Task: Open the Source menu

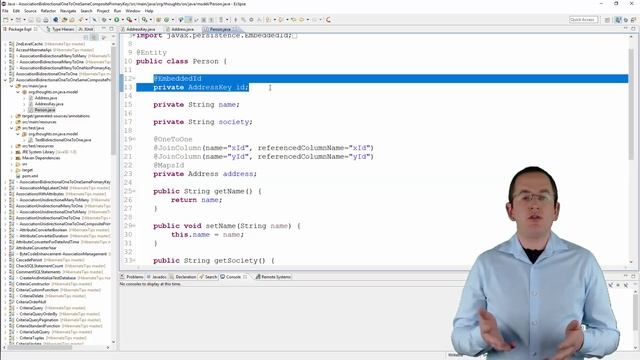Action: click(x=30, y=11)
